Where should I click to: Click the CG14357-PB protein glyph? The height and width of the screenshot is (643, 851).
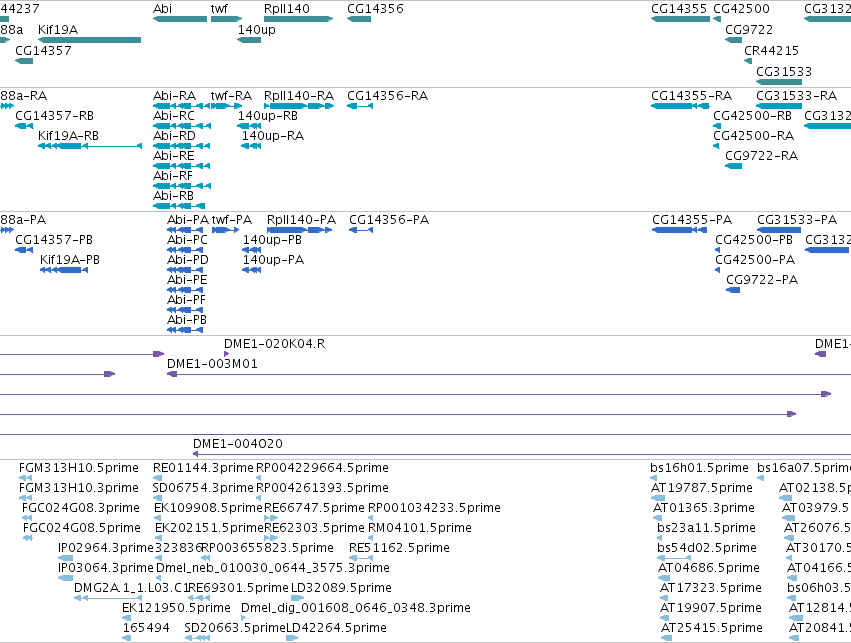pyautogui.click(x=24, y=250)
